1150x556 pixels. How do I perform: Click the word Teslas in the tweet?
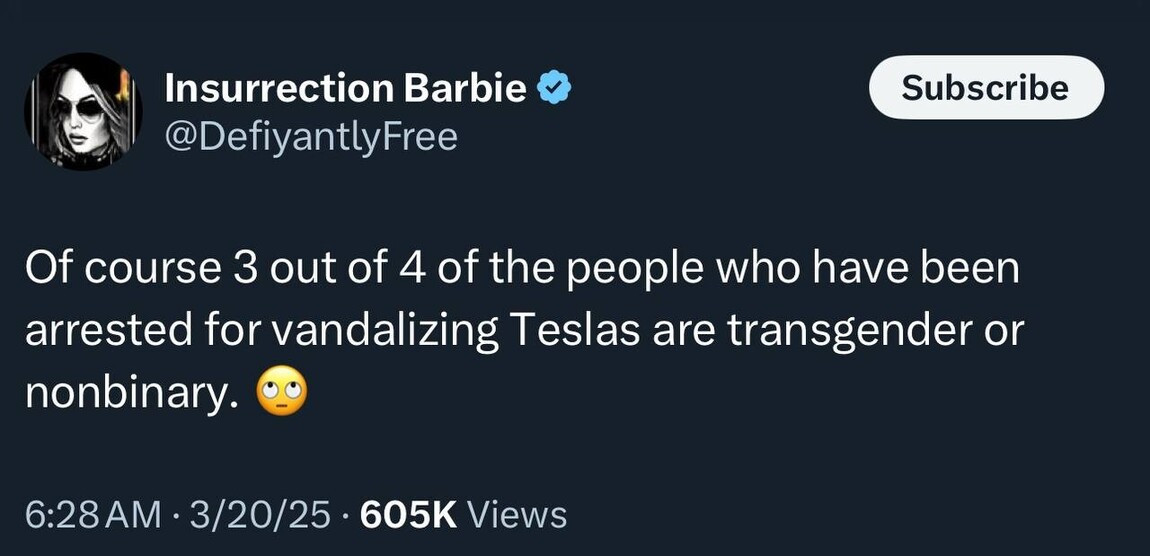(x=574, y=331)
